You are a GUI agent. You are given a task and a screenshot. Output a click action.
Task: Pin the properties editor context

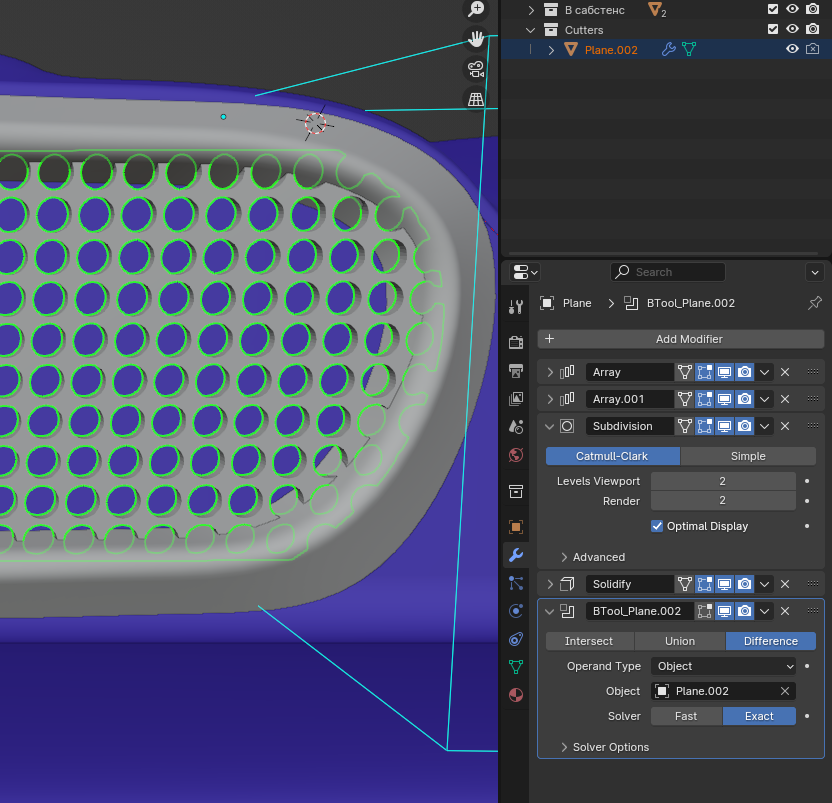(x=814, y=303)
